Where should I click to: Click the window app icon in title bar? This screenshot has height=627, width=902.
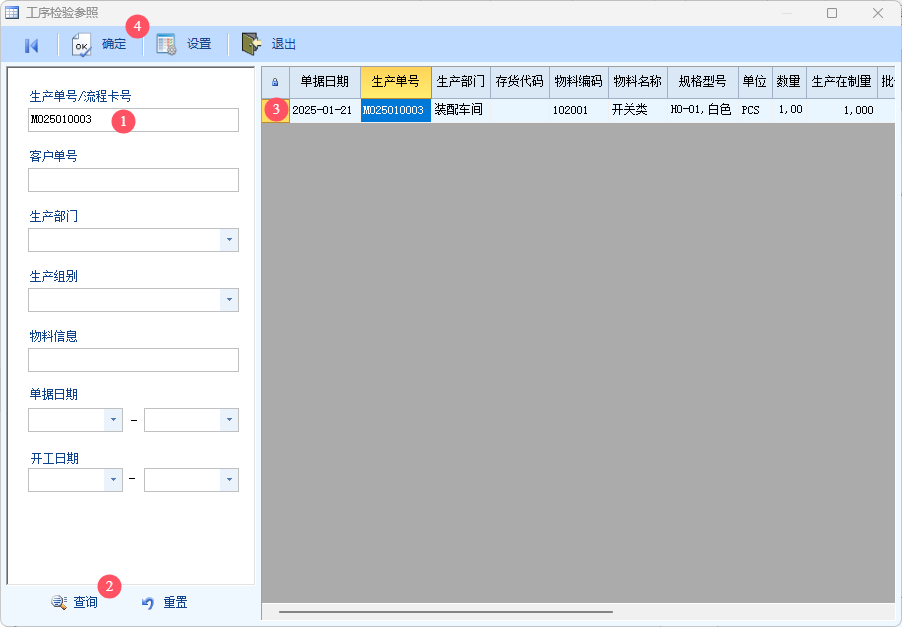tap(13, 13)
